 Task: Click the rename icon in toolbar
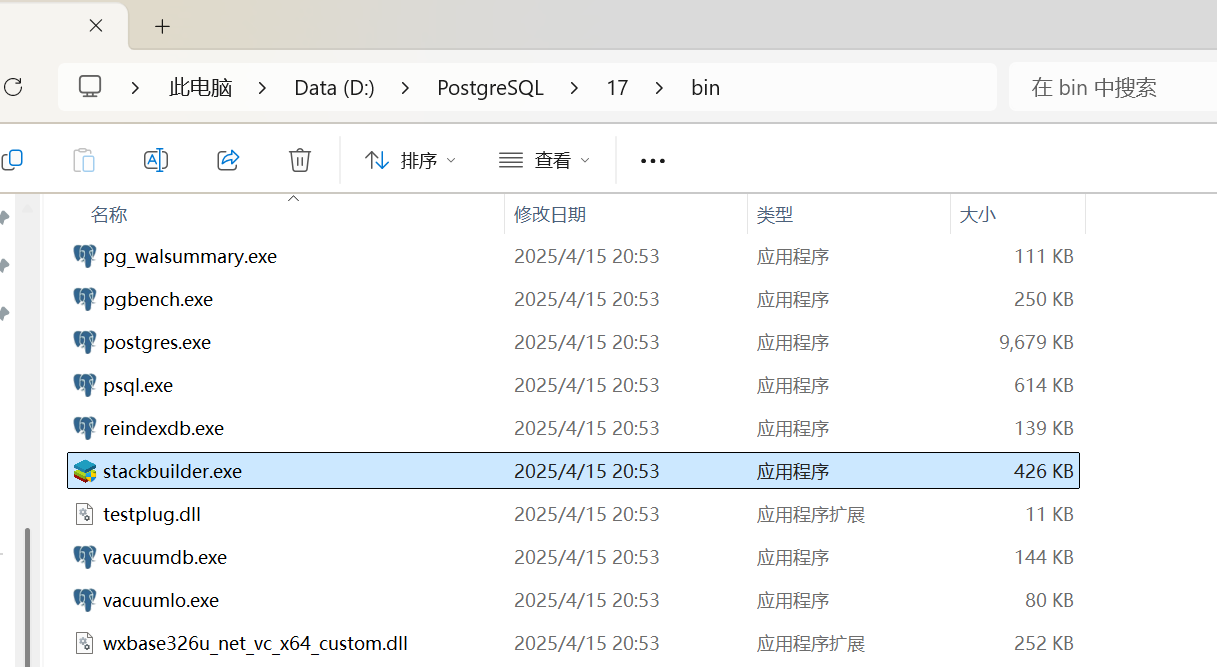click(x=156, y=160)
